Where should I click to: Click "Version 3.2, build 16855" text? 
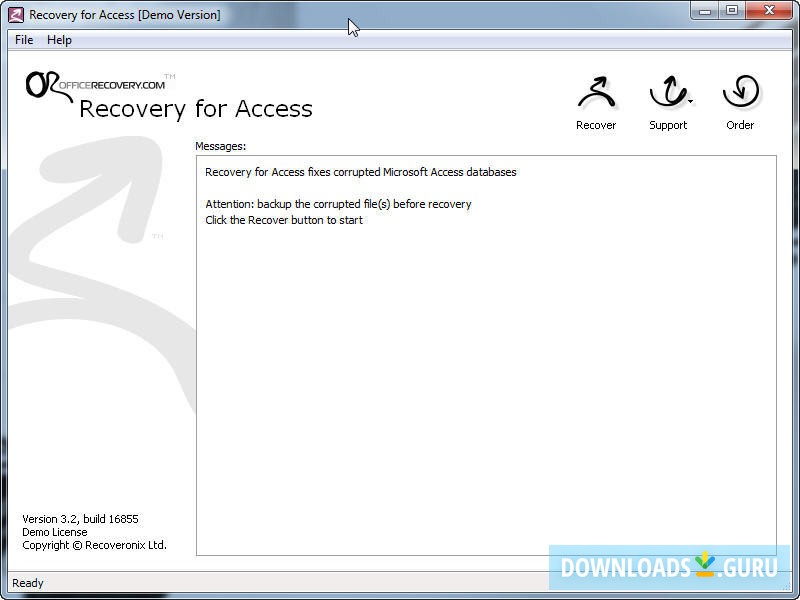click(x=80, y=519)
